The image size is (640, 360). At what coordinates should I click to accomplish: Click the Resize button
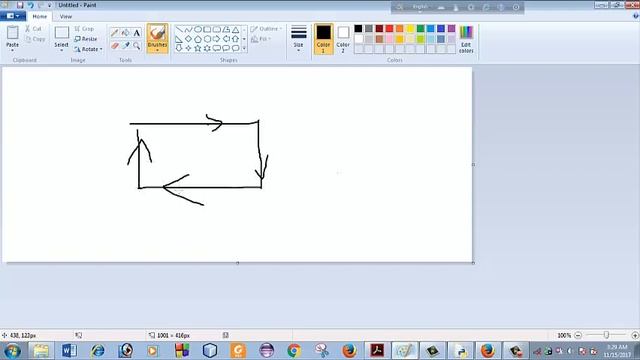click(86, 39)
